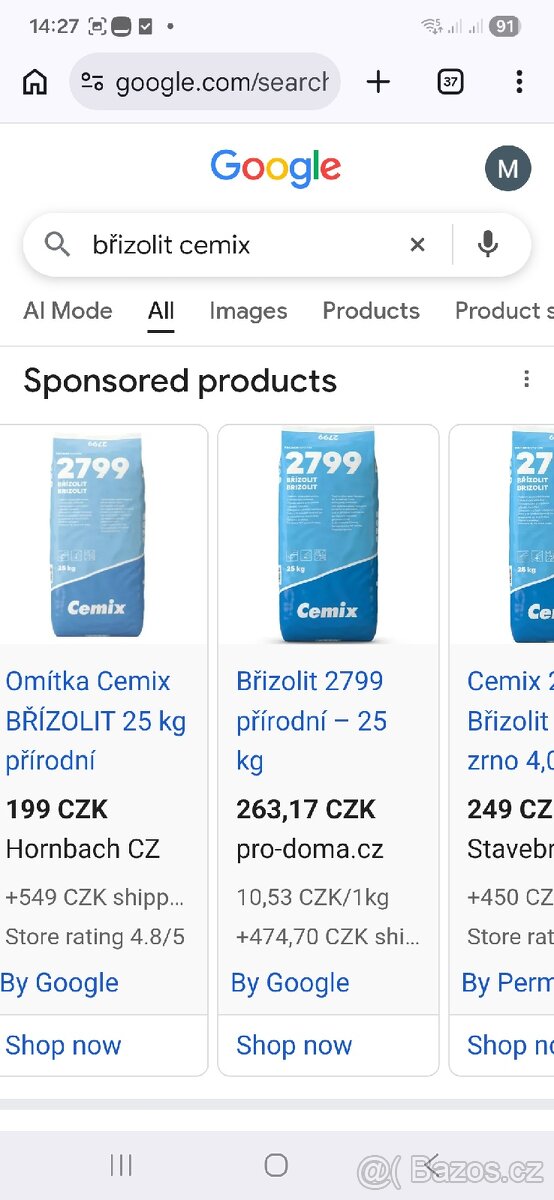Tap Shop now under pro-doma.cz
The image size is (554, 1200).
[x=294, y=1045]
